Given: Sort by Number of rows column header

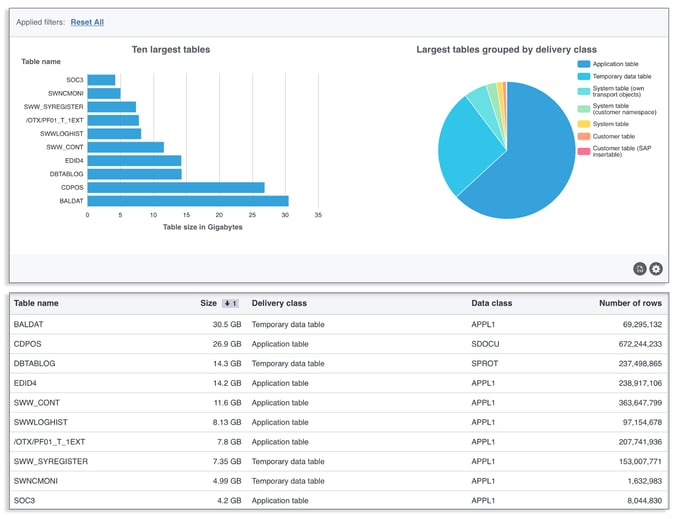Looking at the screenshot, I should (630, 303).
